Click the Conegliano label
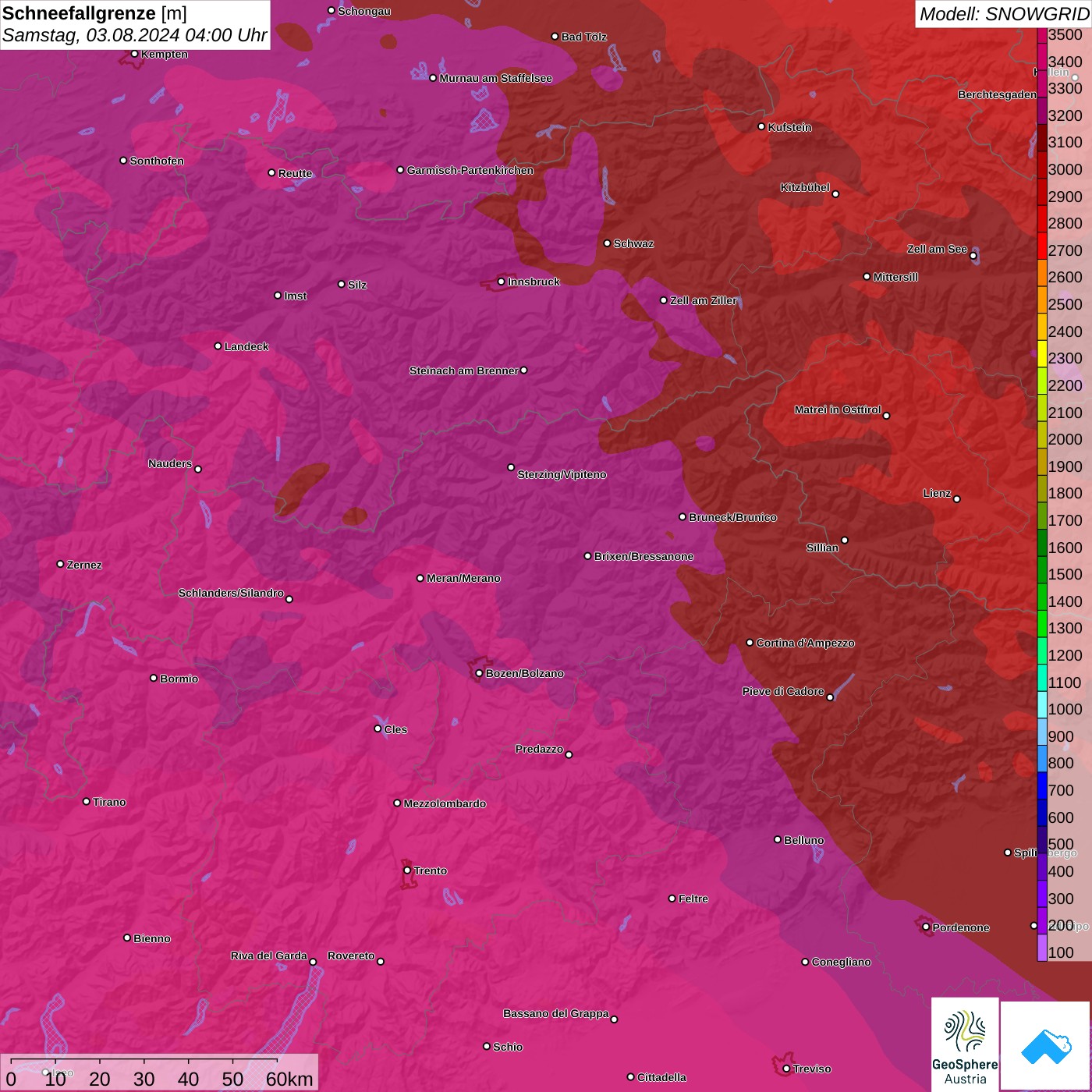The height and width of the screenshot is (1092, 1092). (841, 962)
